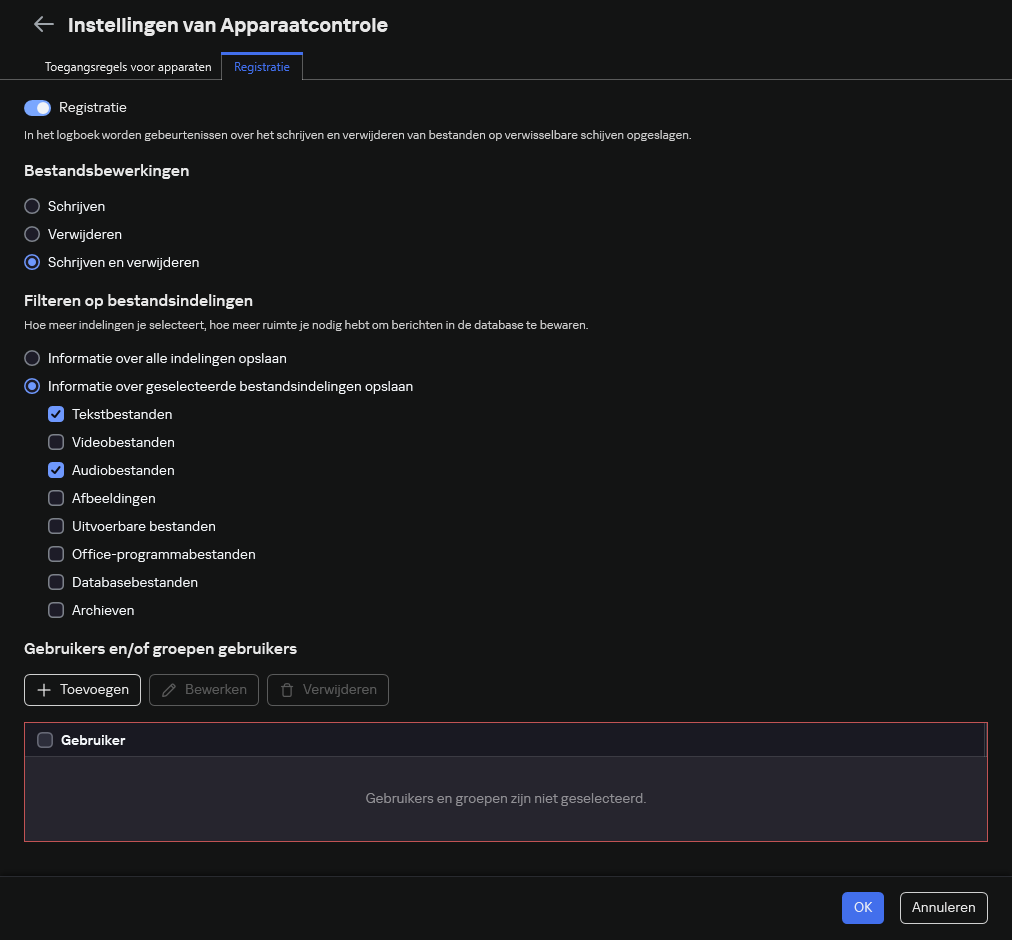This screenshot has width=1012, height=940.
Task: Select the Schrijven radio button
Action: coord(32,206)
